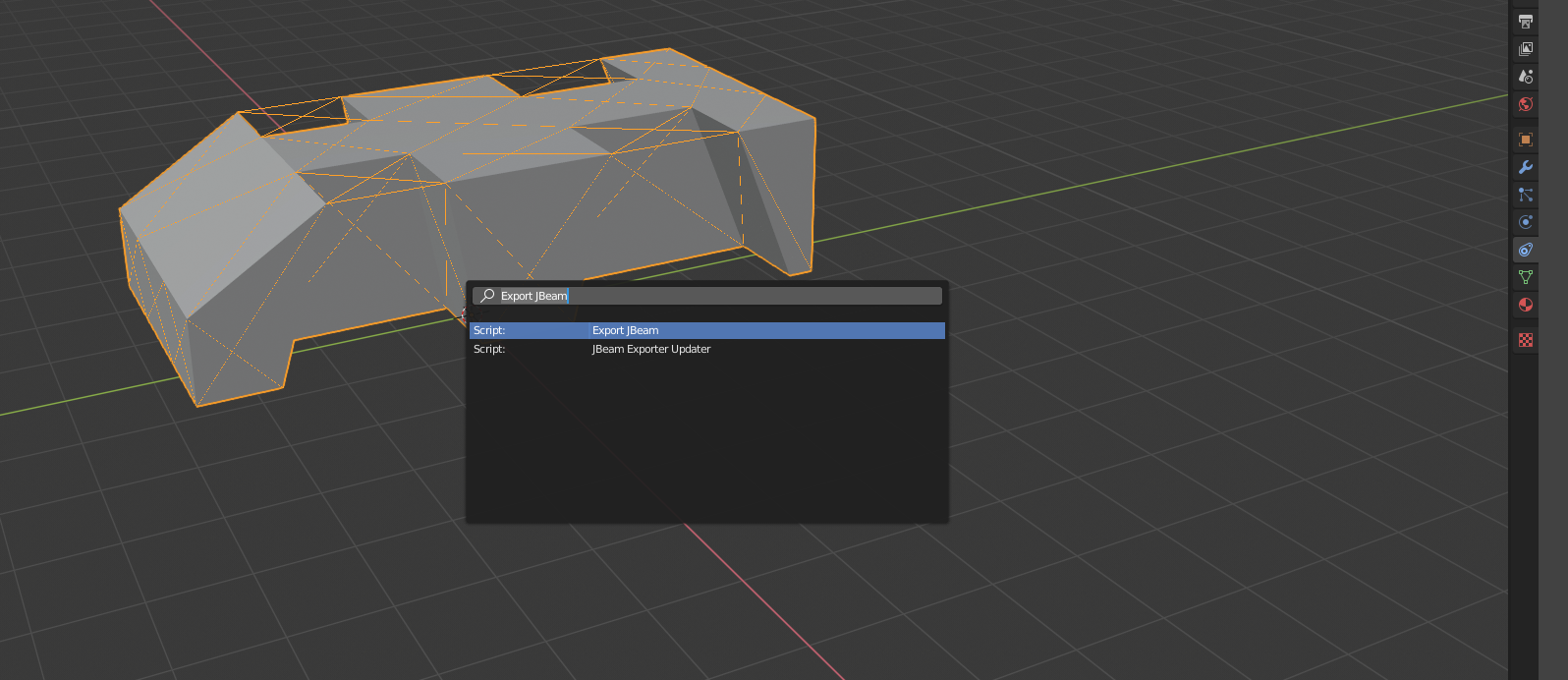Click the search field containing Export JBeam
Screen dimensions: 1568x680
coord(707,296)
